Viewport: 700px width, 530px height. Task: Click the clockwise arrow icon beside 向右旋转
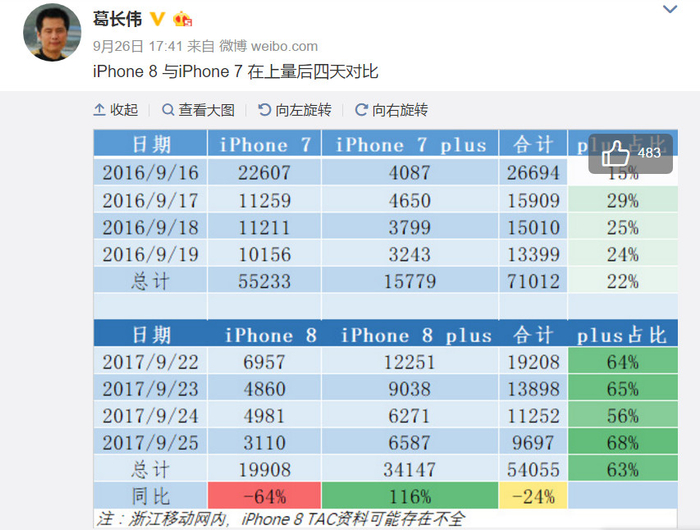(x=361, y=110)
